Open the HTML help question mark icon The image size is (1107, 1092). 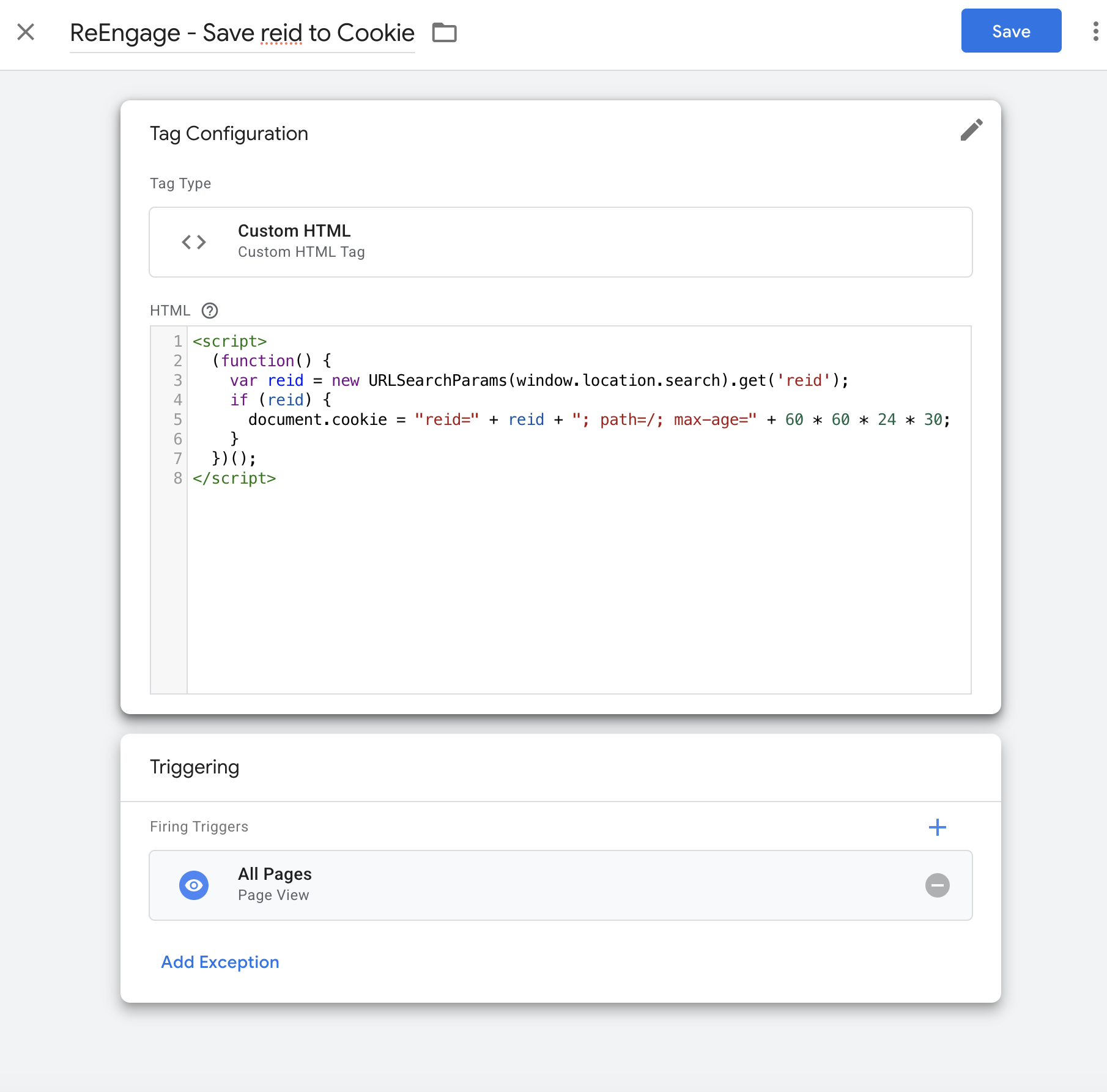210,311
